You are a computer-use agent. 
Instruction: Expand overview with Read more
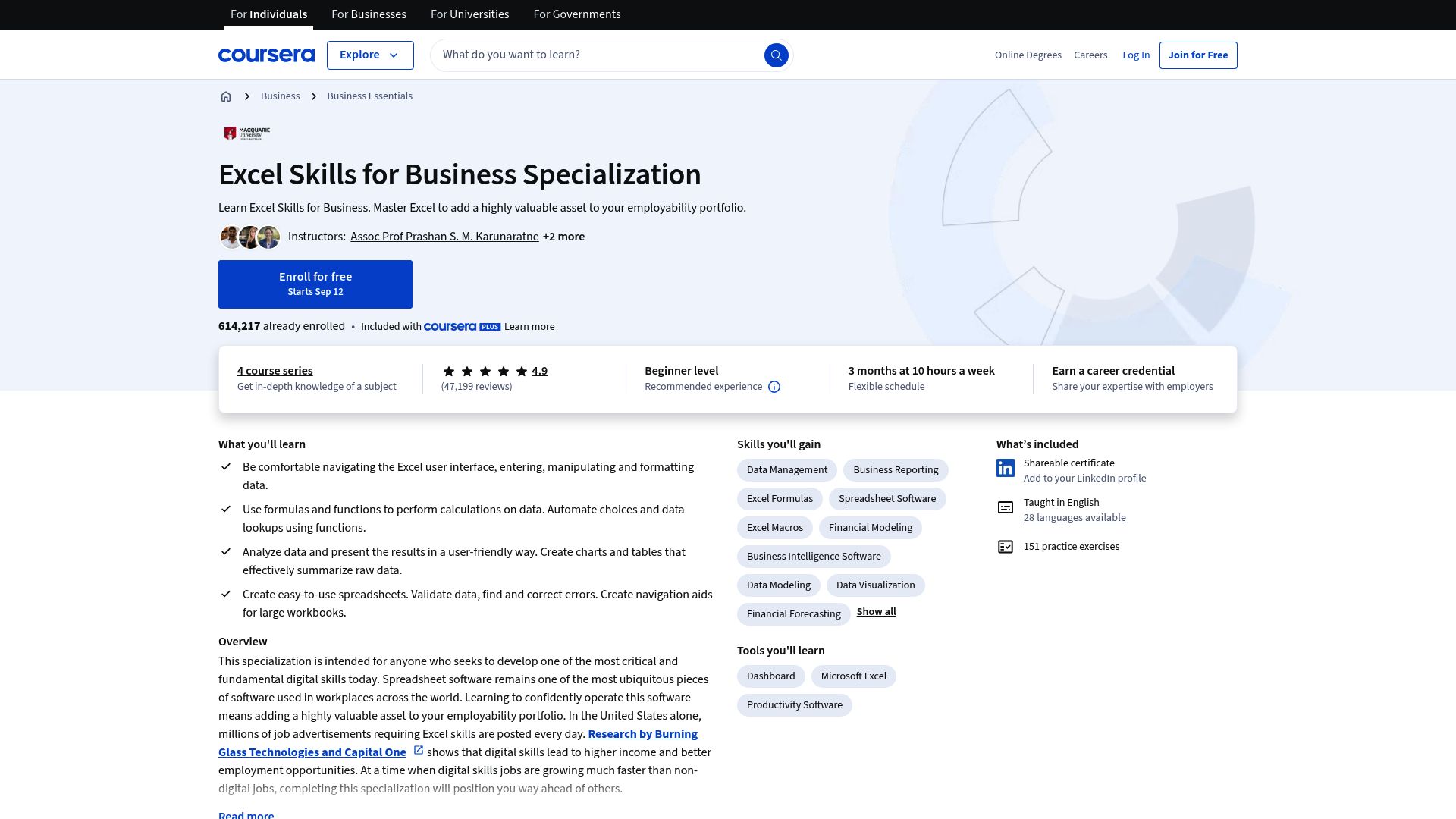(246, 814)
